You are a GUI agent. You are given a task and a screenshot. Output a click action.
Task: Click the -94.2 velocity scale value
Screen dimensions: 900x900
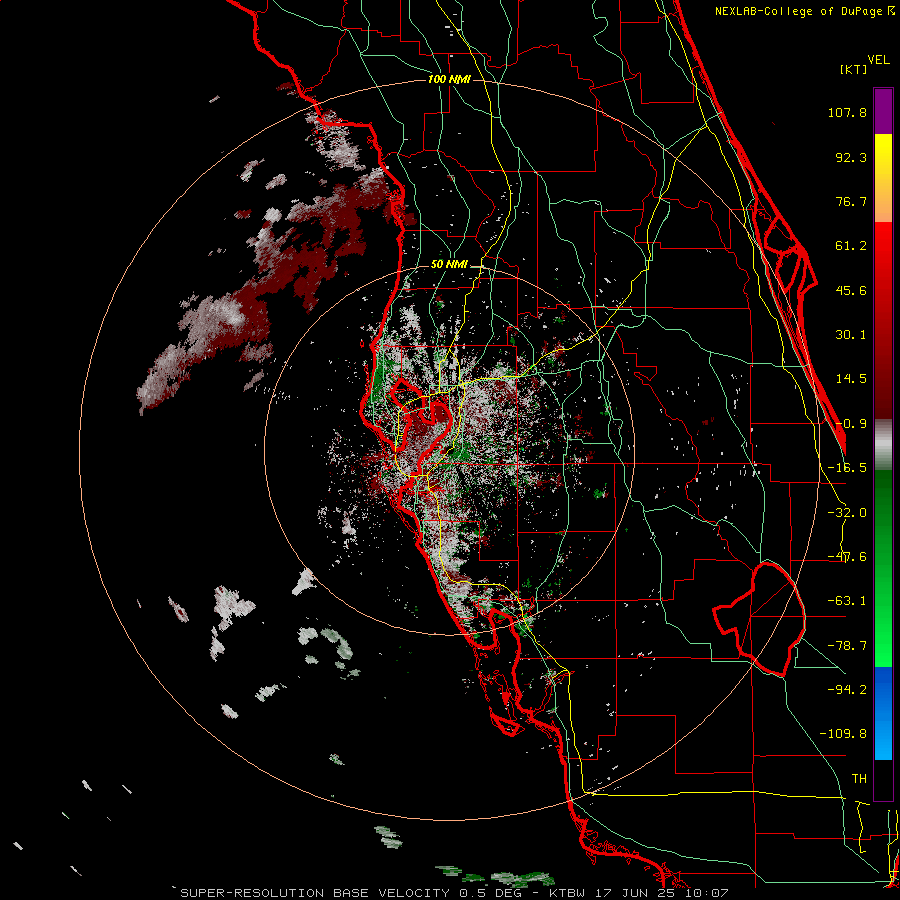point(847,689)
